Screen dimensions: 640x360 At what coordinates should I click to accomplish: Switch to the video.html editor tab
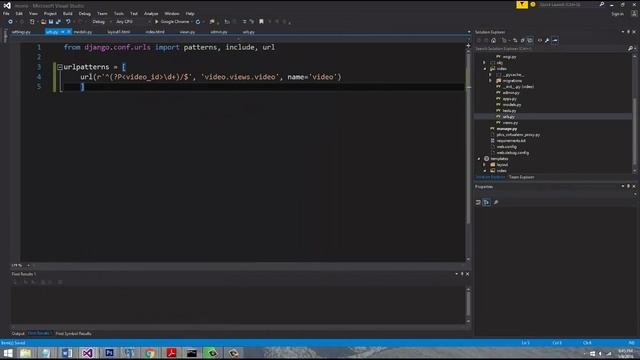[155, 32]
